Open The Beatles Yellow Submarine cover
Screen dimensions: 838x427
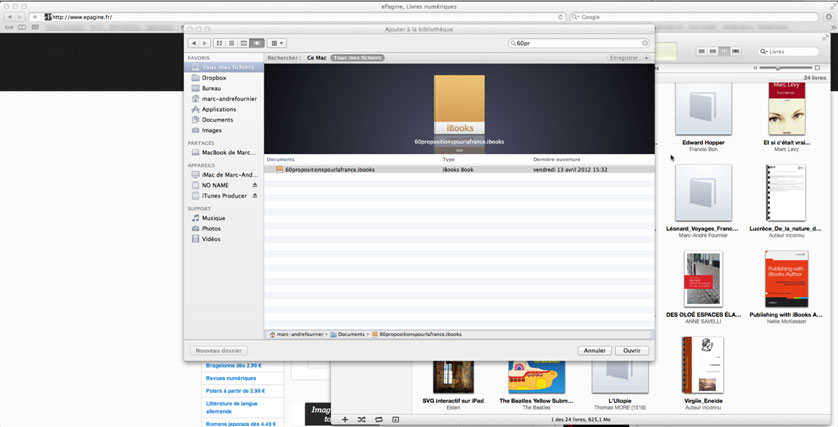[537, 377]
